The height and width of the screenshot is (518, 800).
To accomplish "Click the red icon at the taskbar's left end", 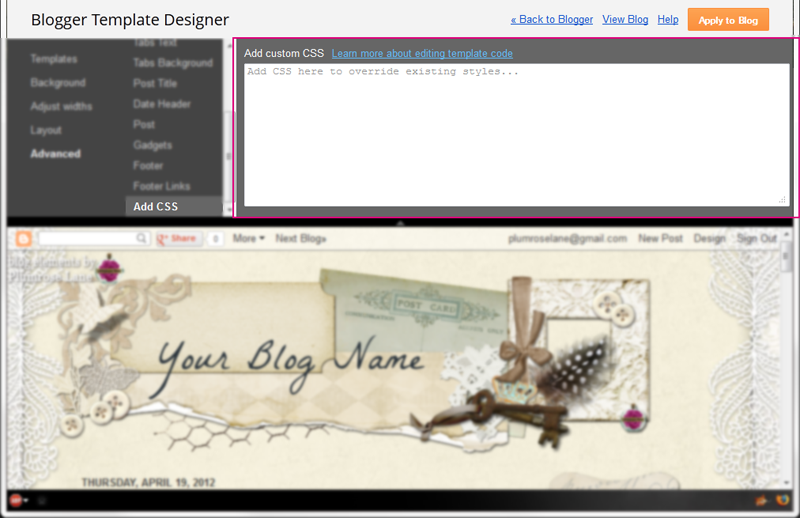I will tap(16, 501).
